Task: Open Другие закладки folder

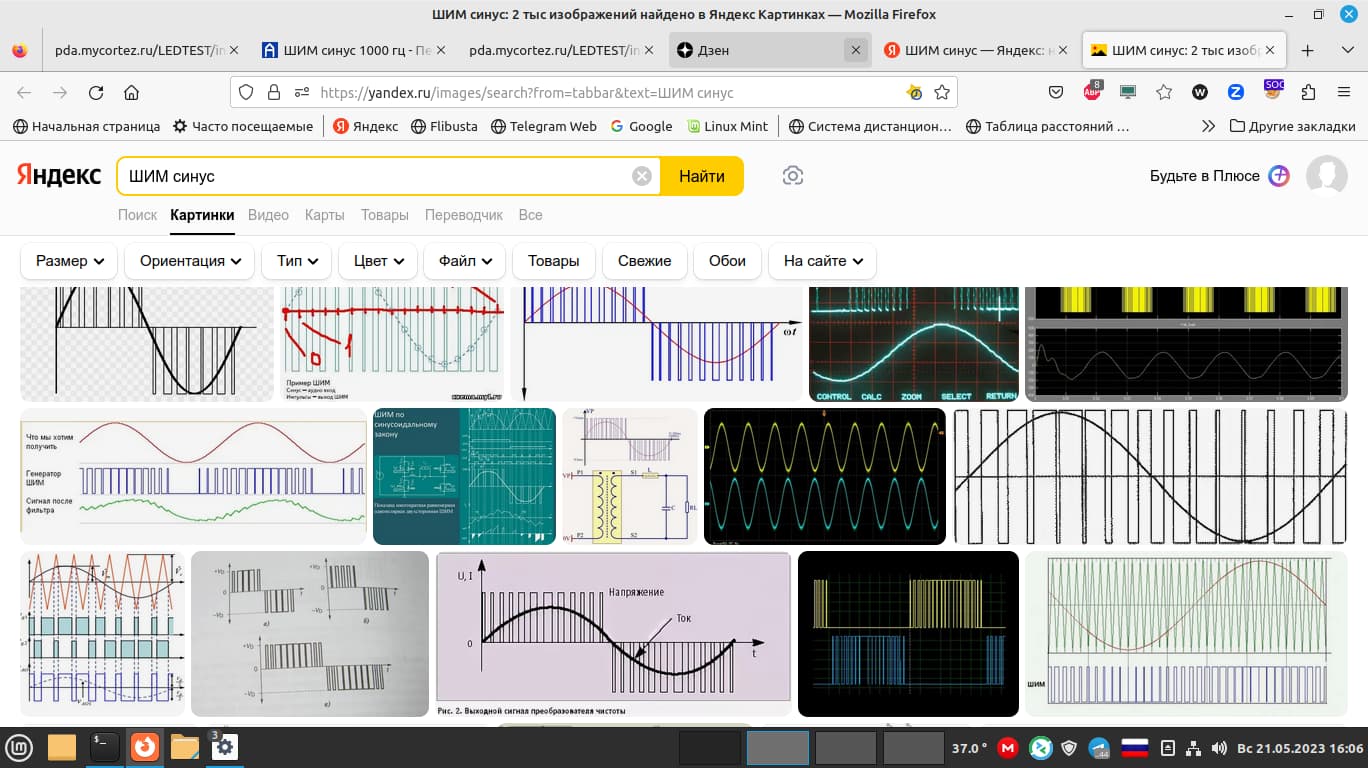Action: pos(1293,126)
